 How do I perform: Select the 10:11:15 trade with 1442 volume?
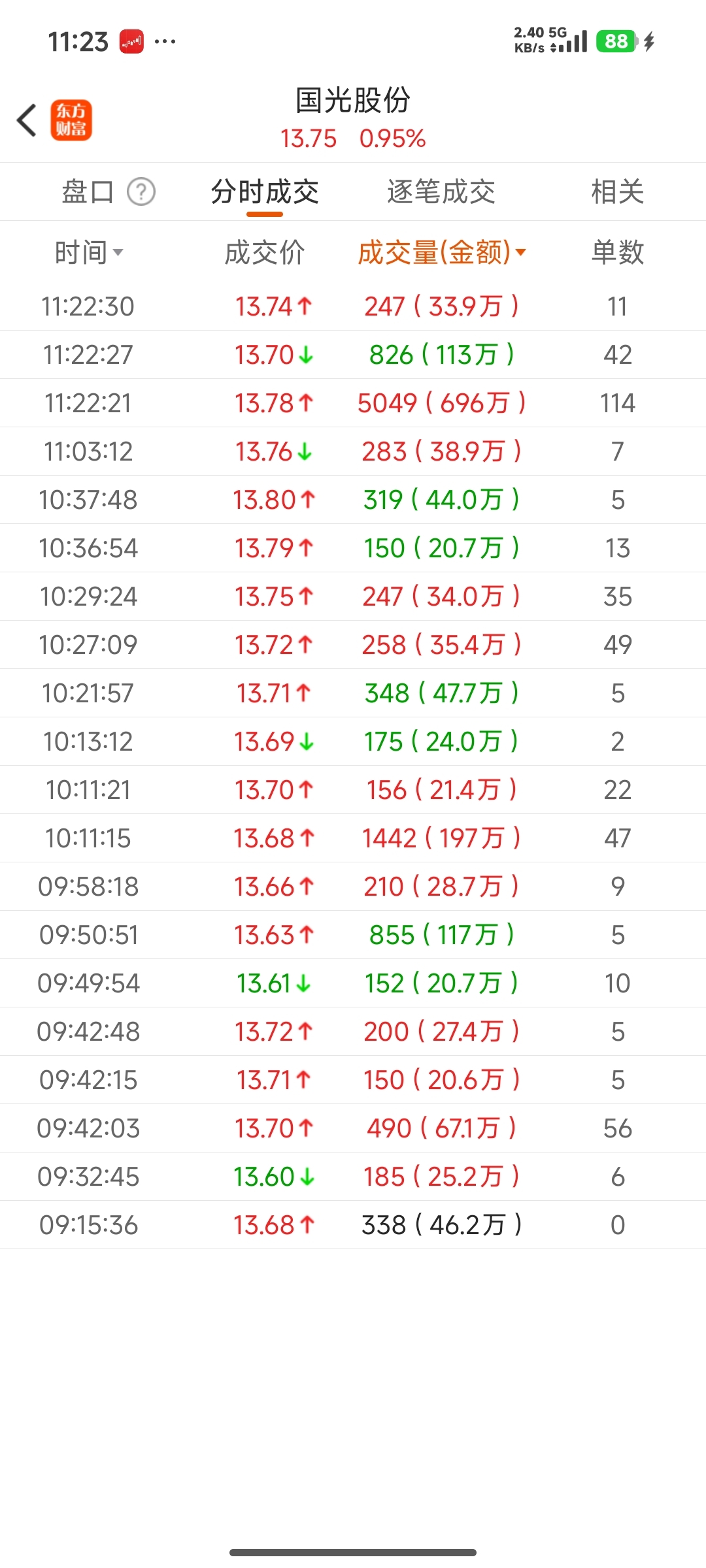point(353,838)
